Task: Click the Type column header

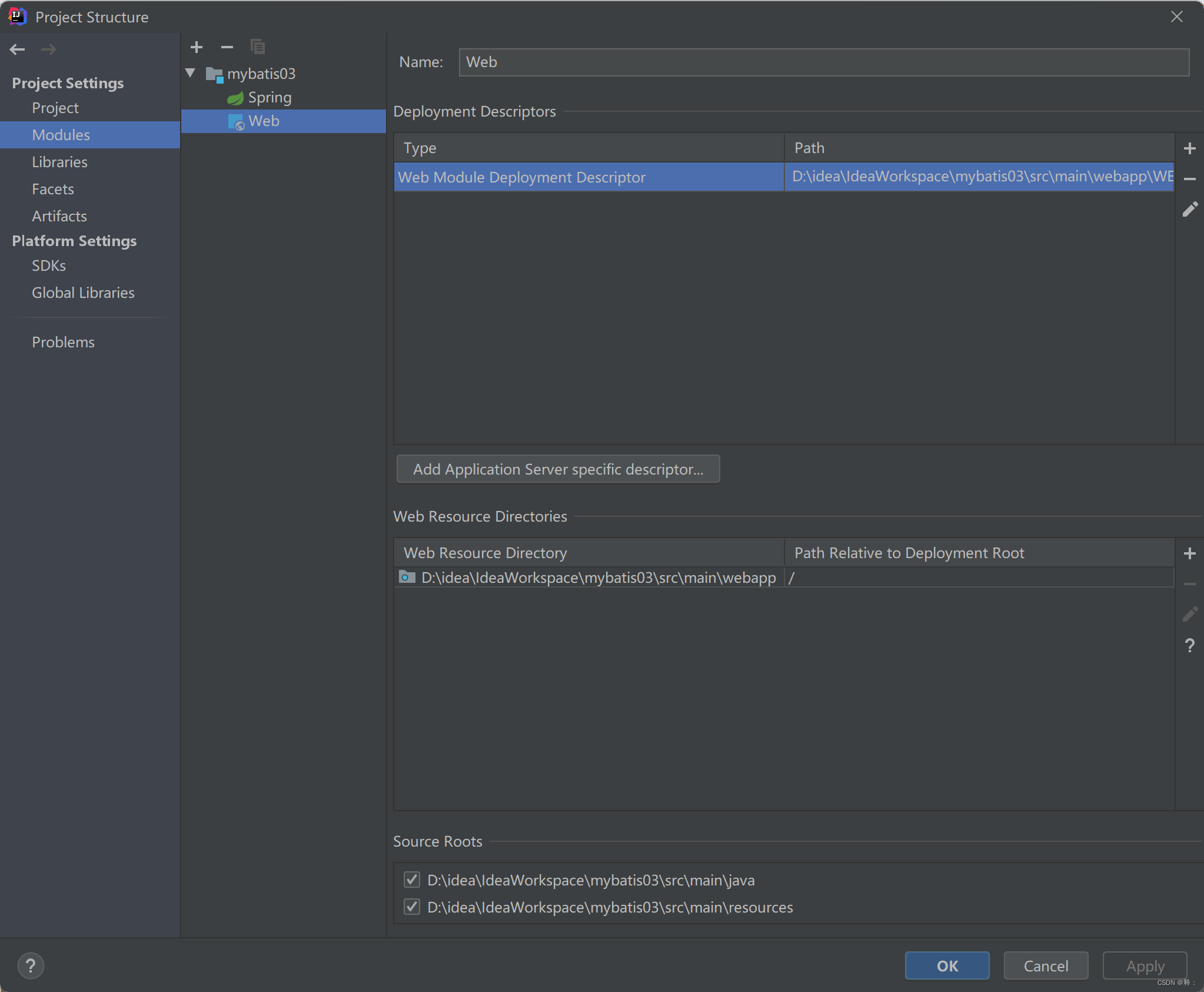Action: point(588,148)
